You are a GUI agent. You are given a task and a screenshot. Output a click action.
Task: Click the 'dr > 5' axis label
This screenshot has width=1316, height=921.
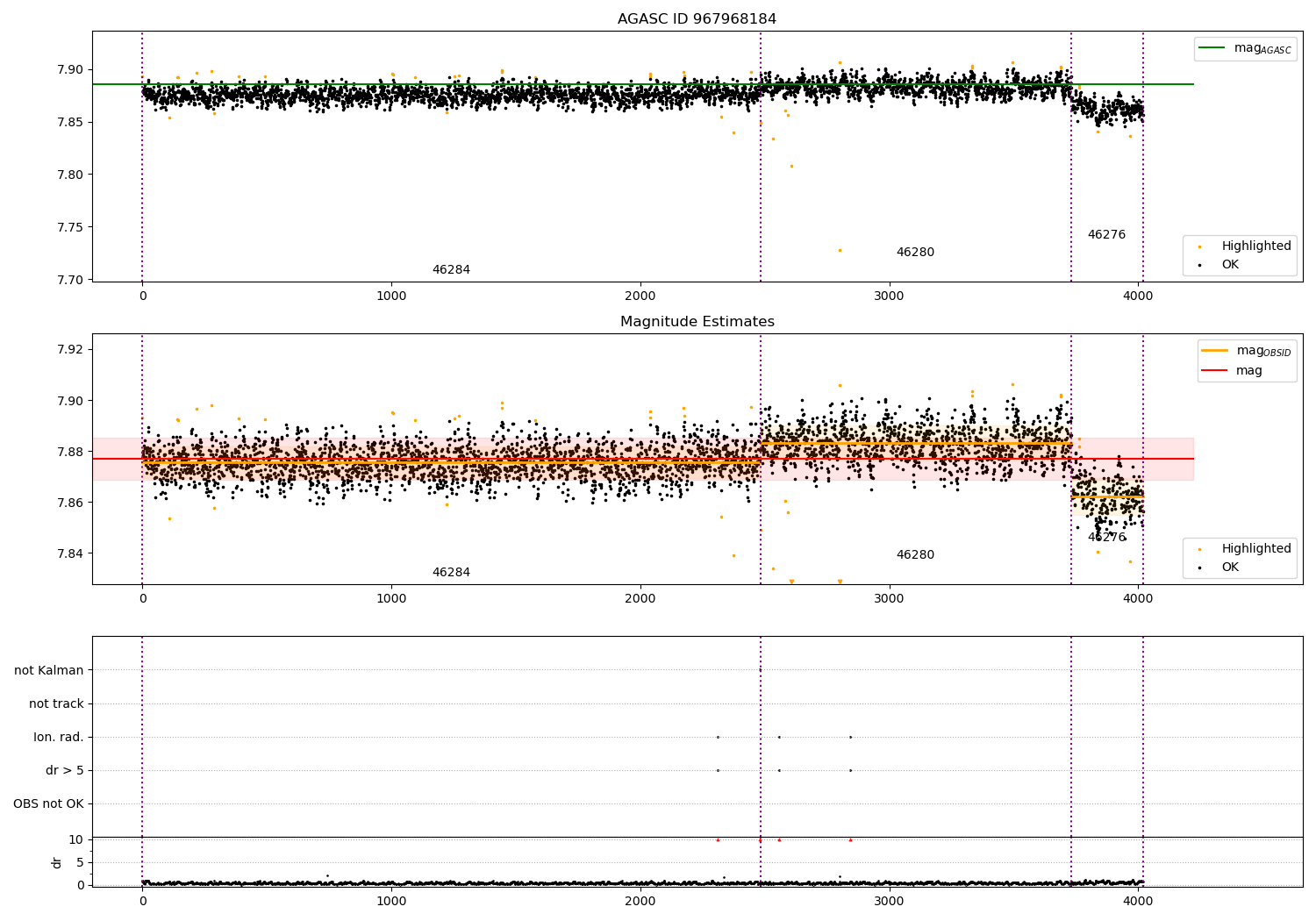click(x=65, y=771)
